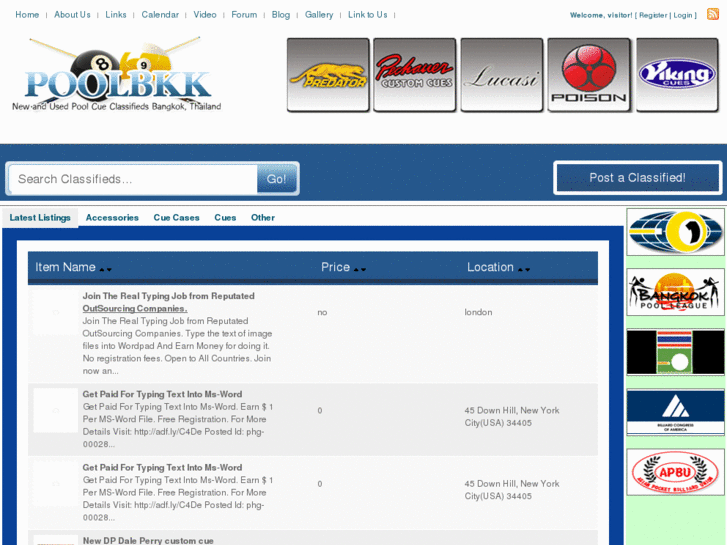Open the Viking Cues banner
The image size is (727, 545).
pos(677,75)
